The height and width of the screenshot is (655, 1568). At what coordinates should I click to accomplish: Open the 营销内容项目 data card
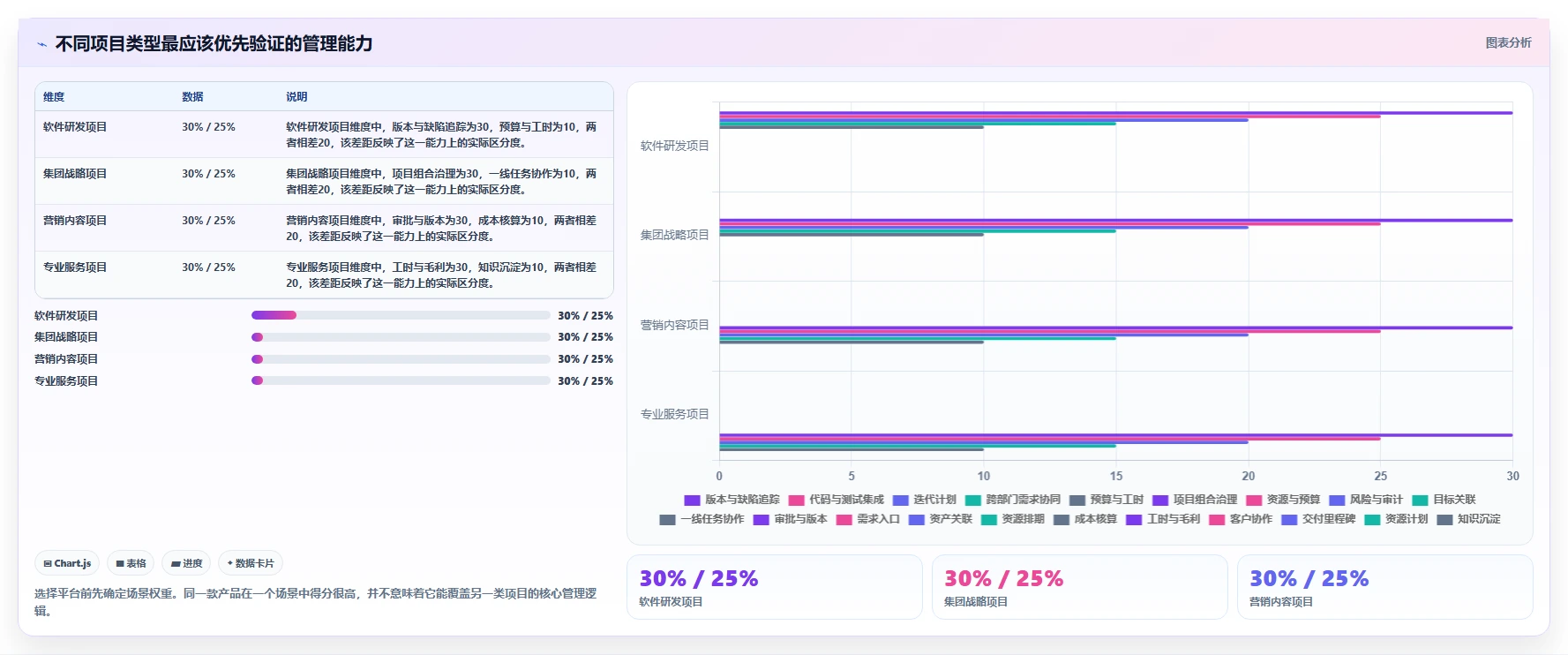tap(1384, 587)
